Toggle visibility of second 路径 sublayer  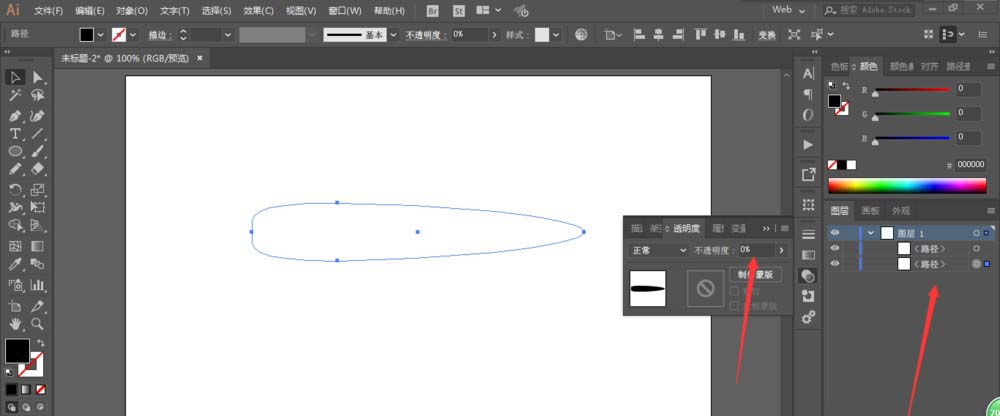[835, 264]
